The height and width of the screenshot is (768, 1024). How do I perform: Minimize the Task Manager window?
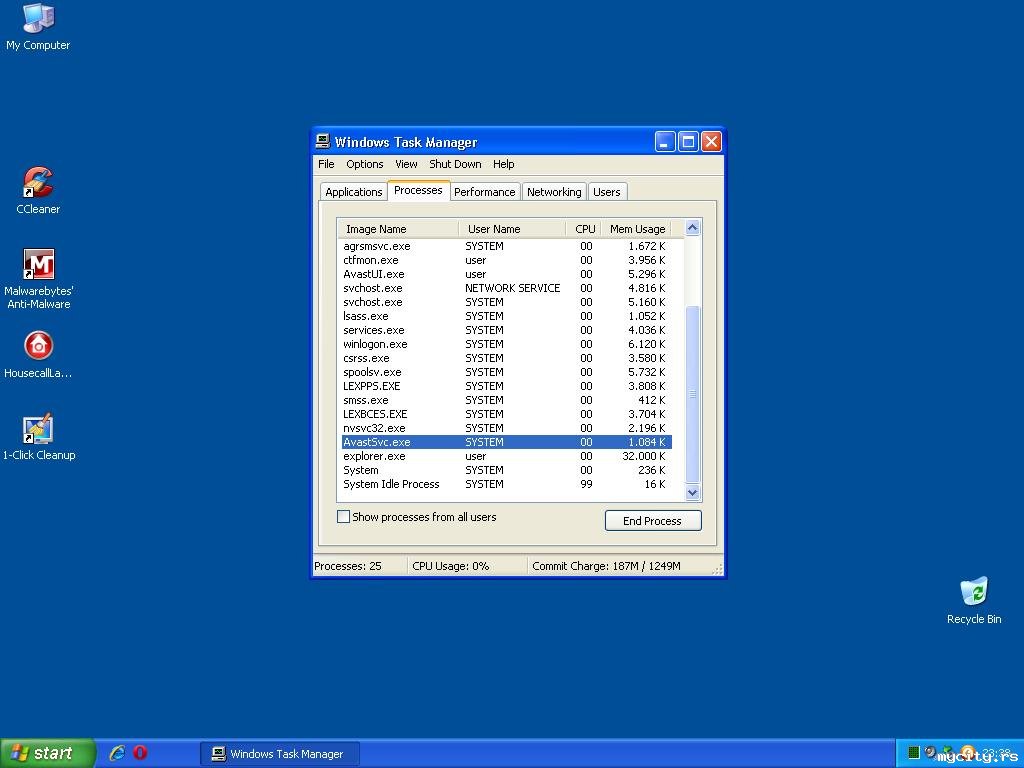pyautogui.click(x=665, y=142)
